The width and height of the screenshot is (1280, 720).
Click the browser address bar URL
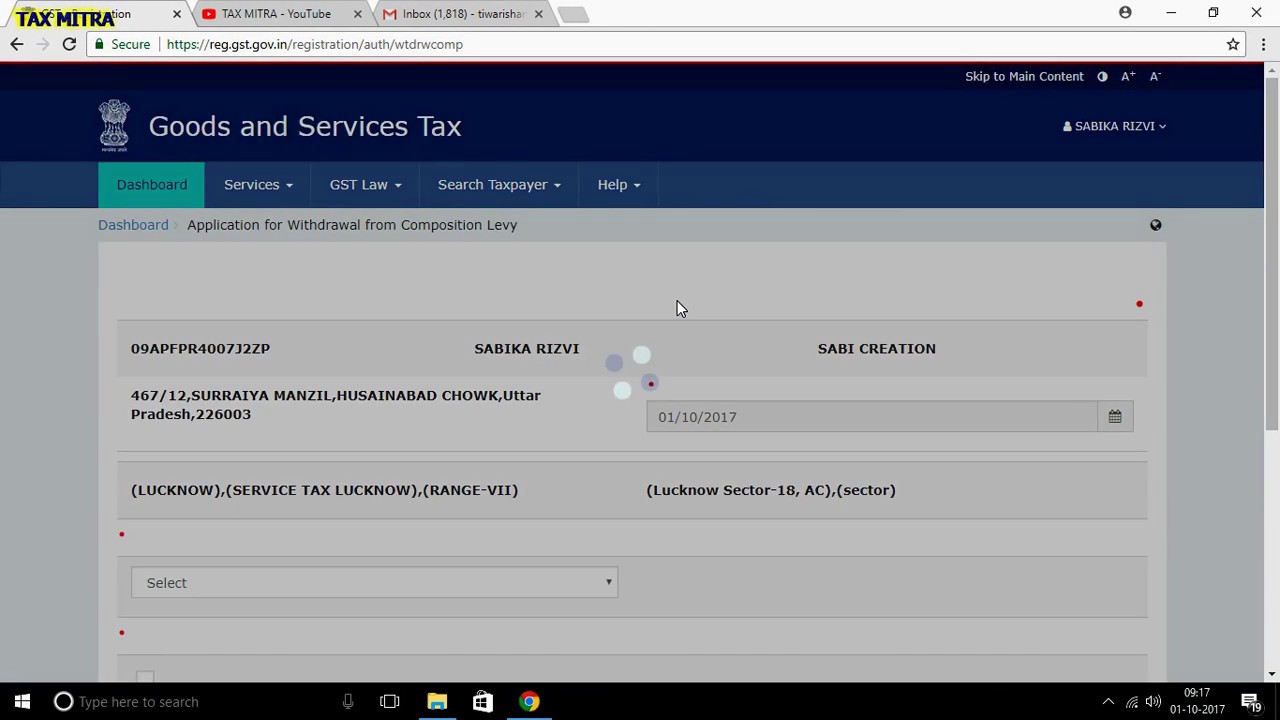[314, 44]
